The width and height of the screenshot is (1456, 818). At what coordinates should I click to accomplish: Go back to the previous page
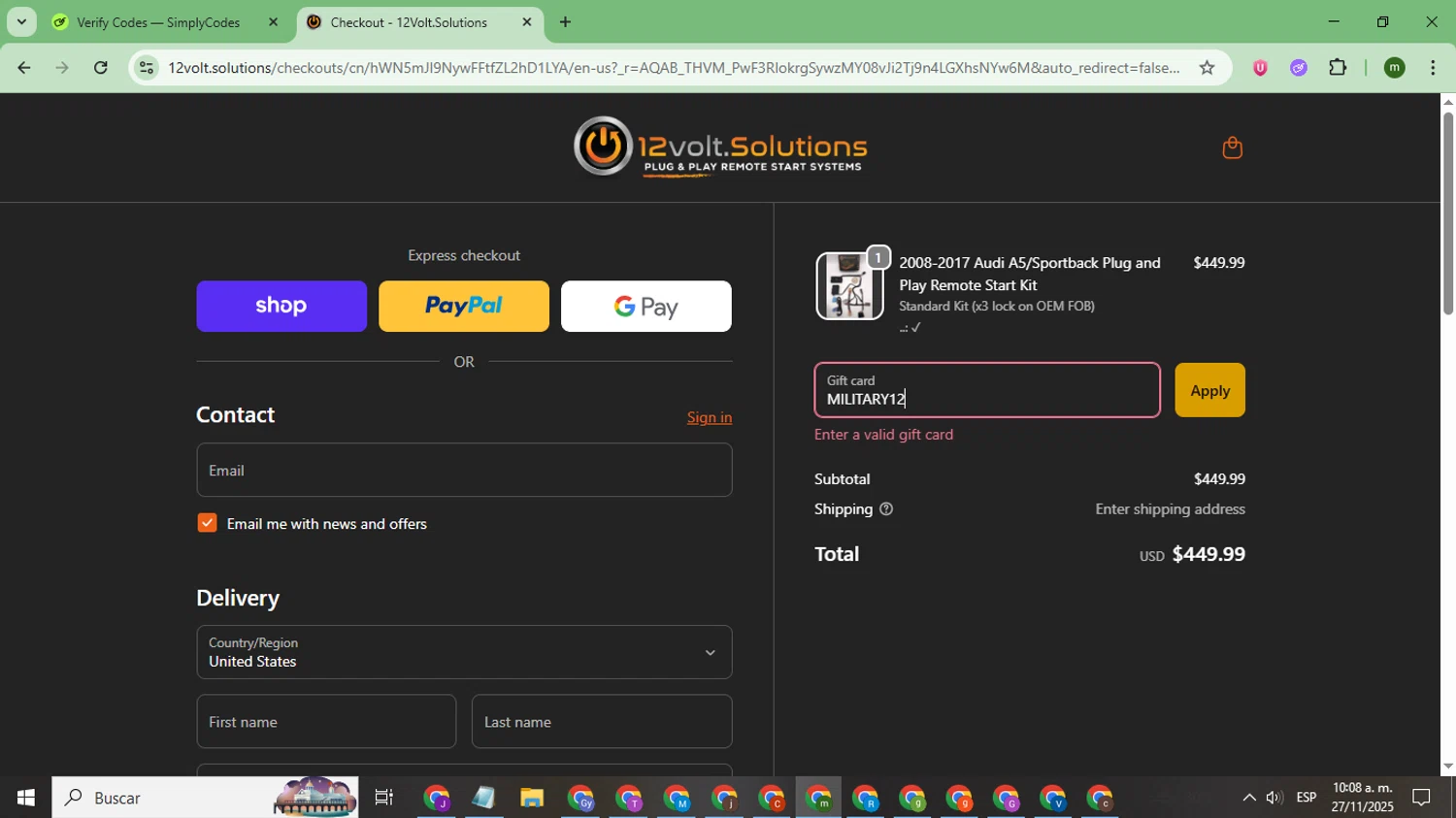pos(23,68)
